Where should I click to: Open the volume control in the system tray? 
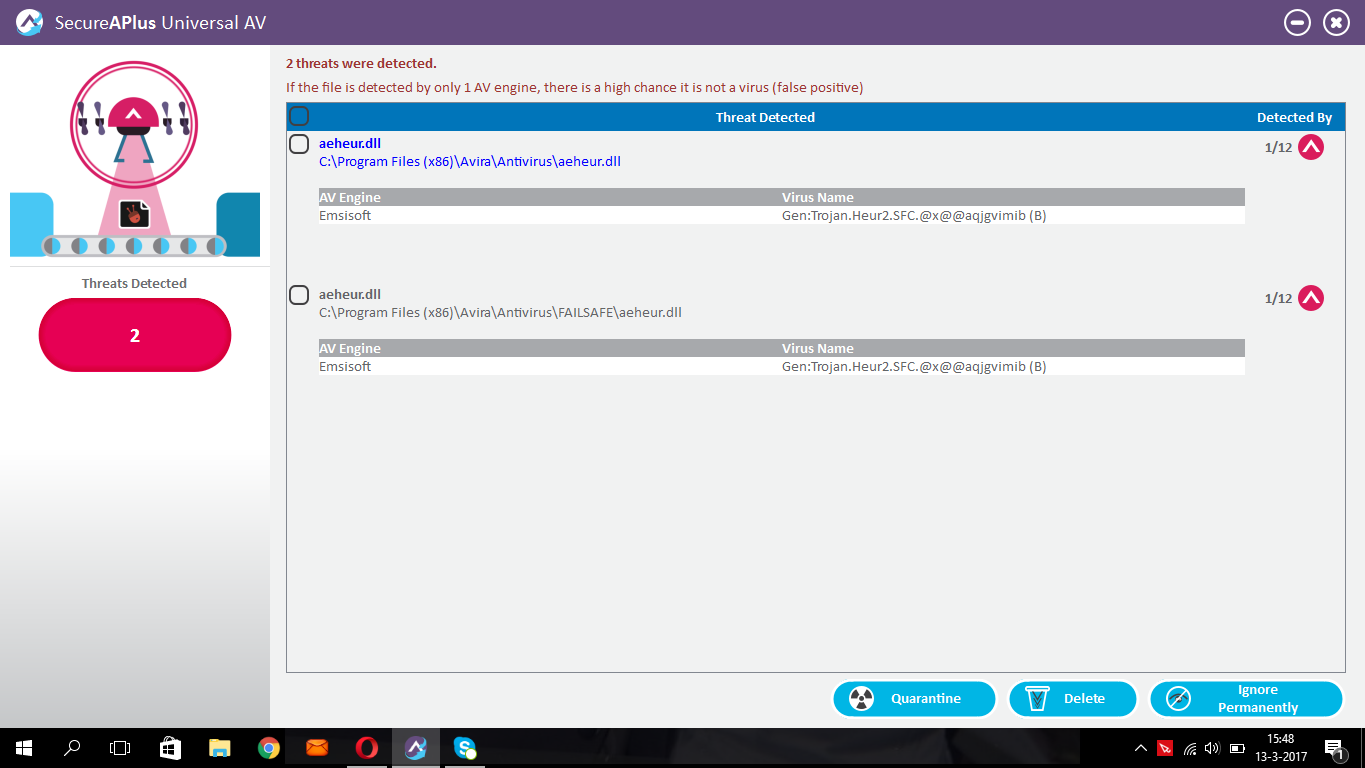pos(1213,748)
